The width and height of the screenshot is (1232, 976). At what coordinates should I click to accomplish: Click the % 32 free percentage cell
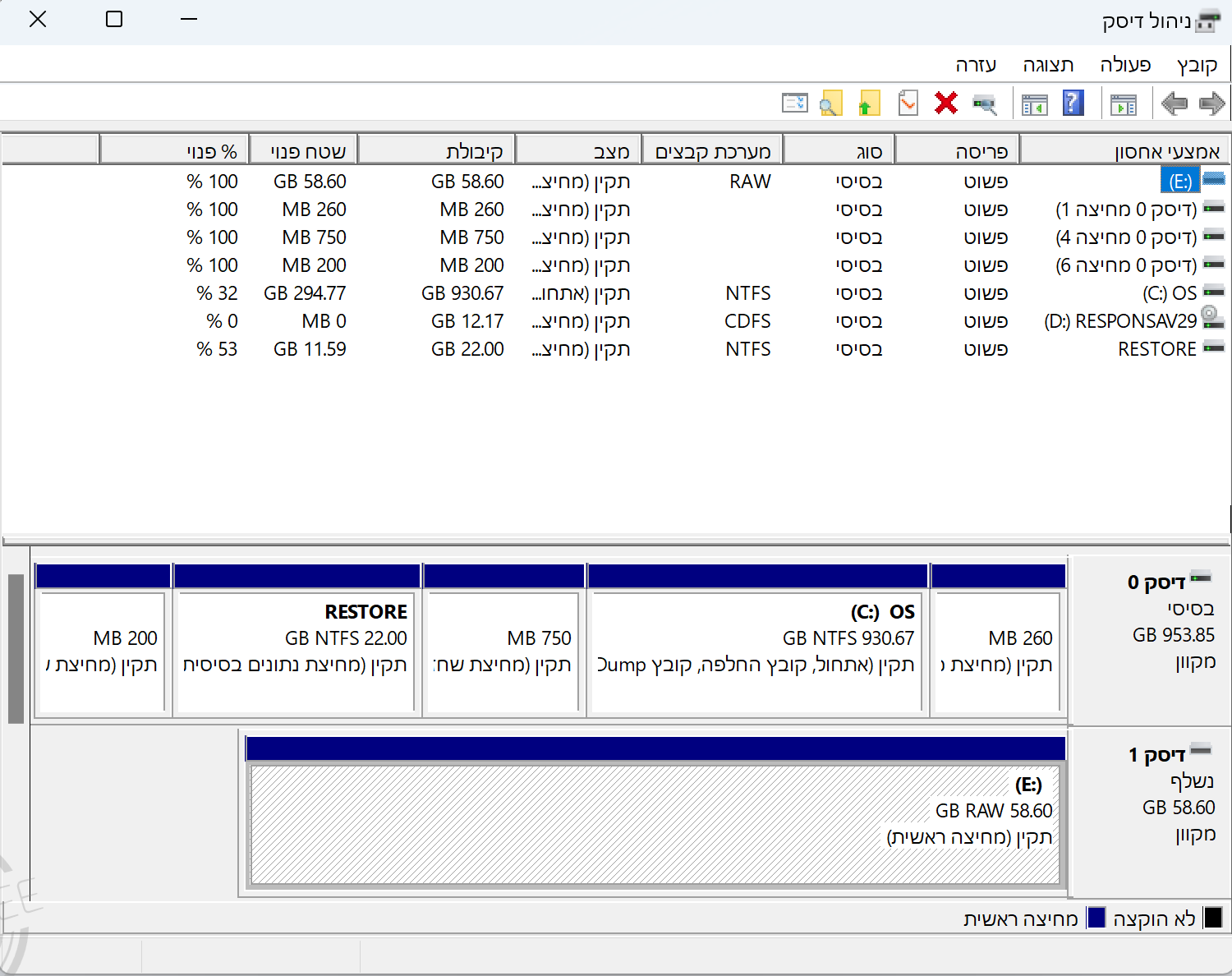click(x=217, y=293)
